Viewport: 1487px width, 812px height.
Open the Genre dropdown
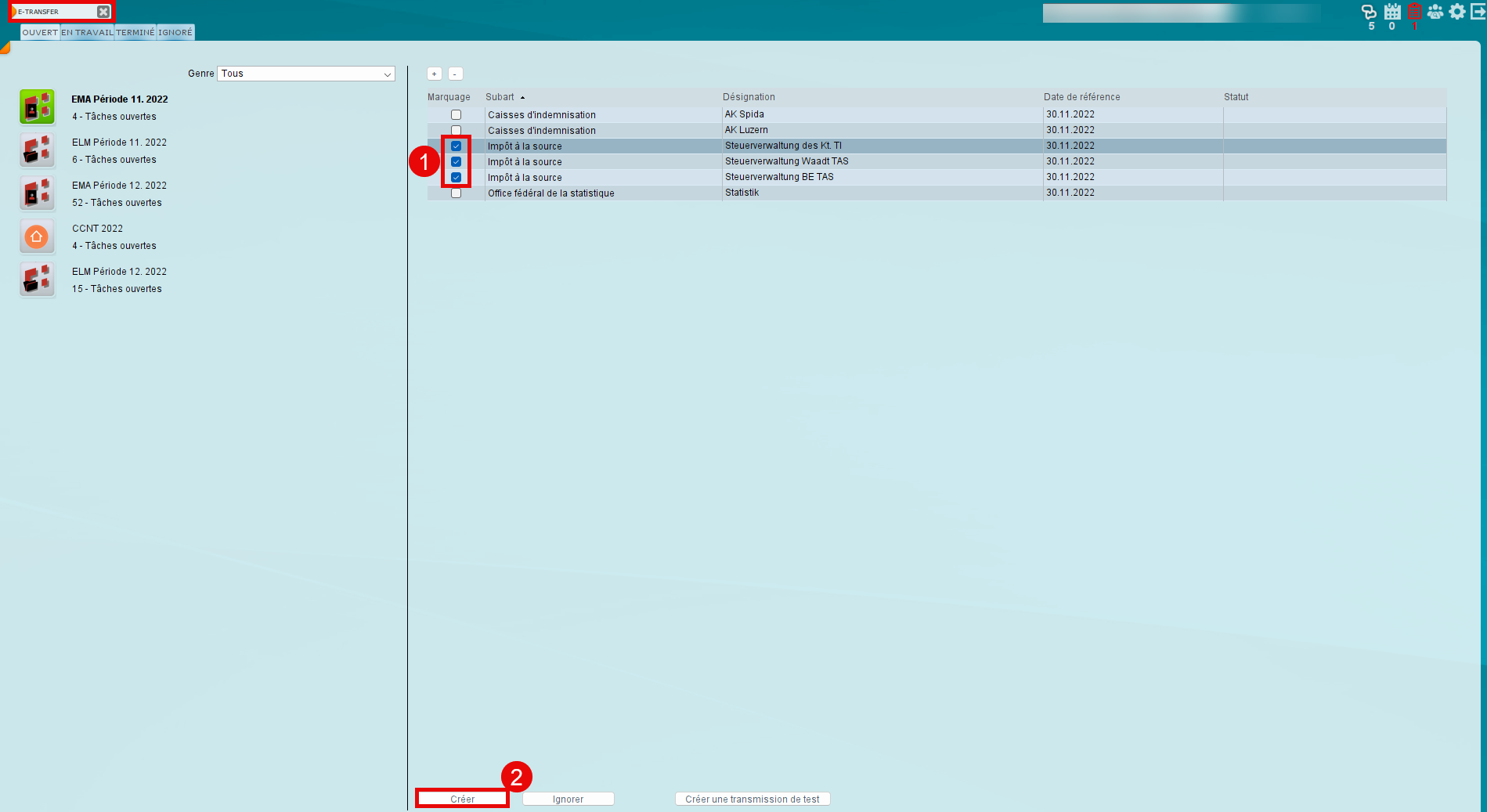coord(306,74)
